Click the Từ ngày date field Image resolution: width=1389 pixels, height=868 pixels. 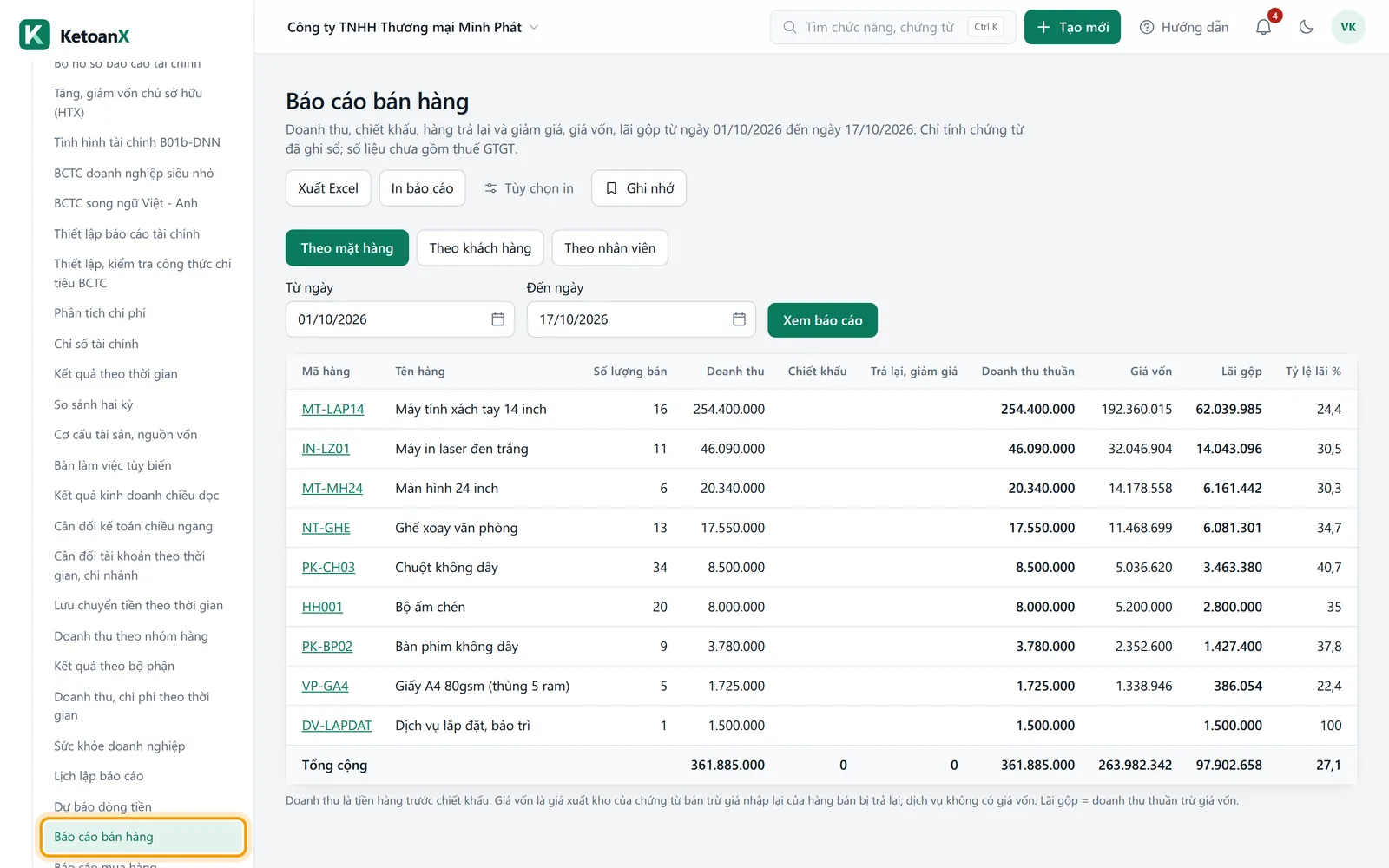pyautogui.click(x=399, y=319)
